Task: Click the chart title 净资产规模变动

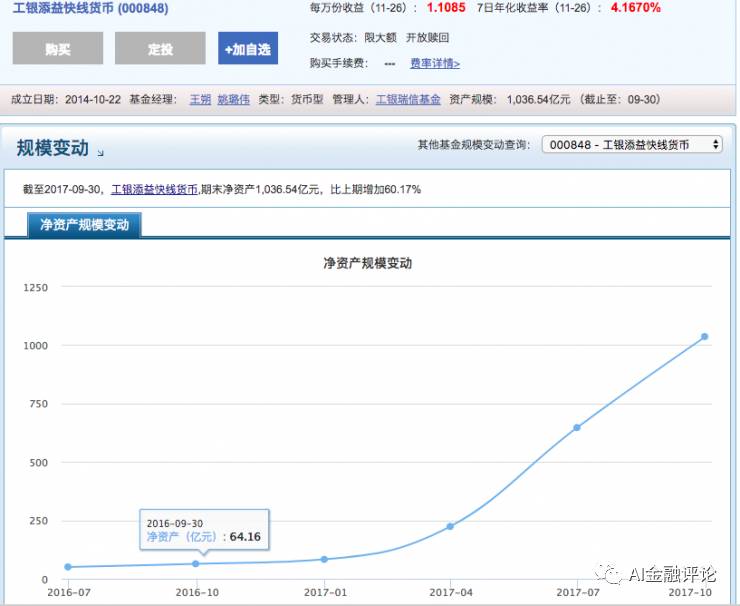Action: pyautogui.click(x=368, y=263)
